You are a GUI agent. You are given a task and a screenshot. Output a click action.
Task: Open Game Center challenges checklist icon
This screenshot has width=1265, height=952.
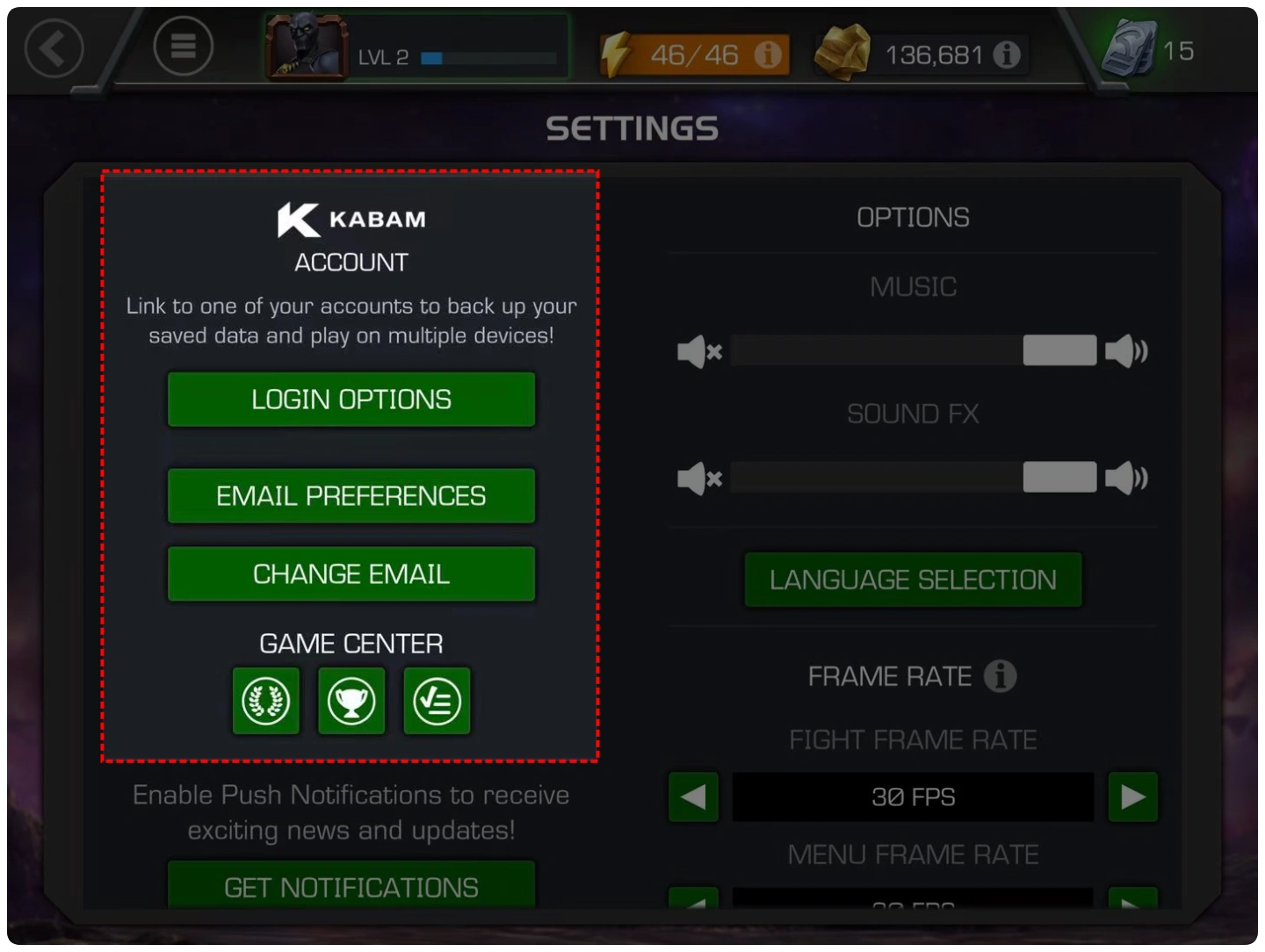pos(437,701)
